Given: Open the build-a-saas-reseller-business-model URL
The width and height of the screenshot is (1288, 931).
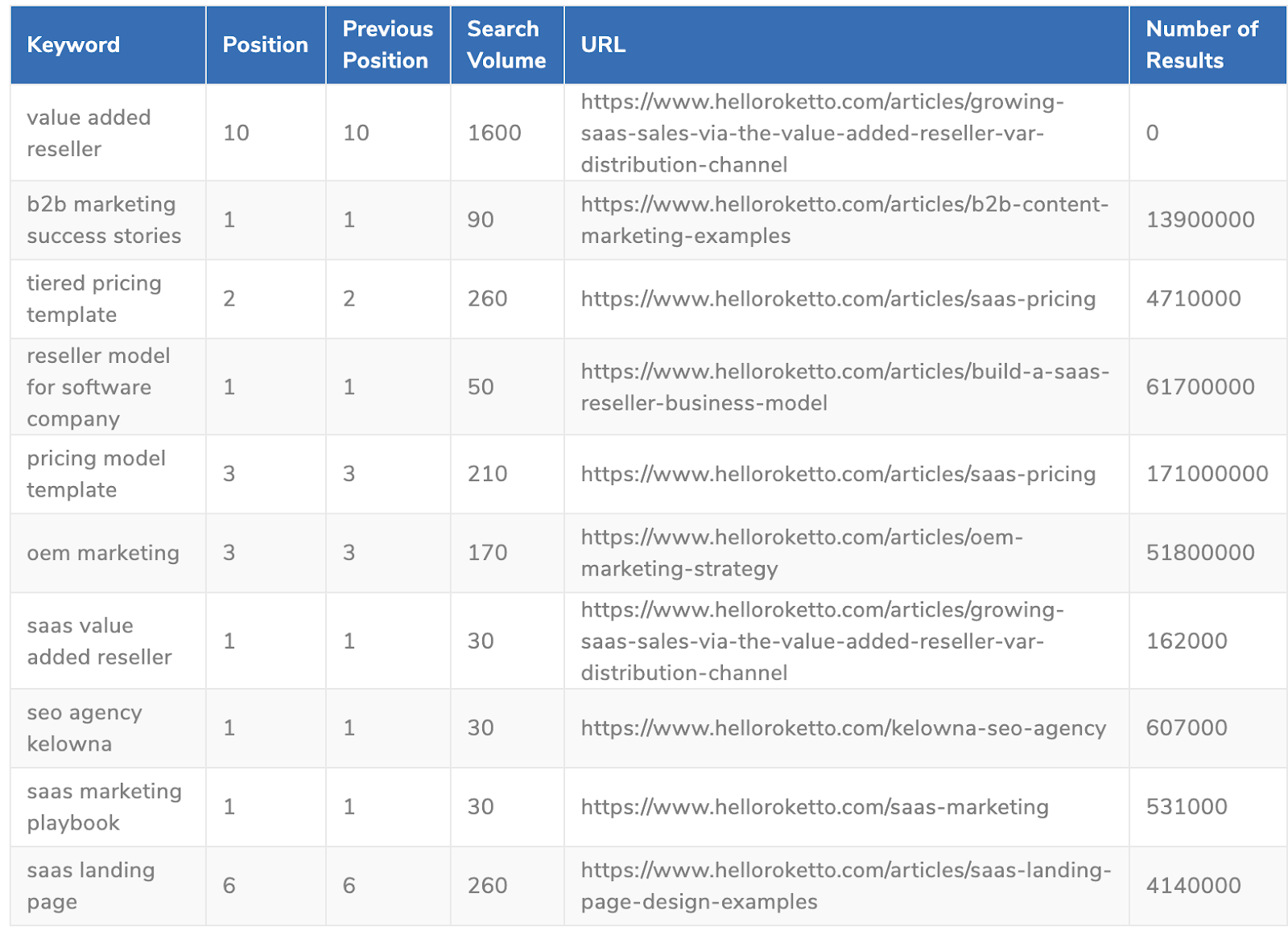Looking at the screenshot, I should 844,387.
